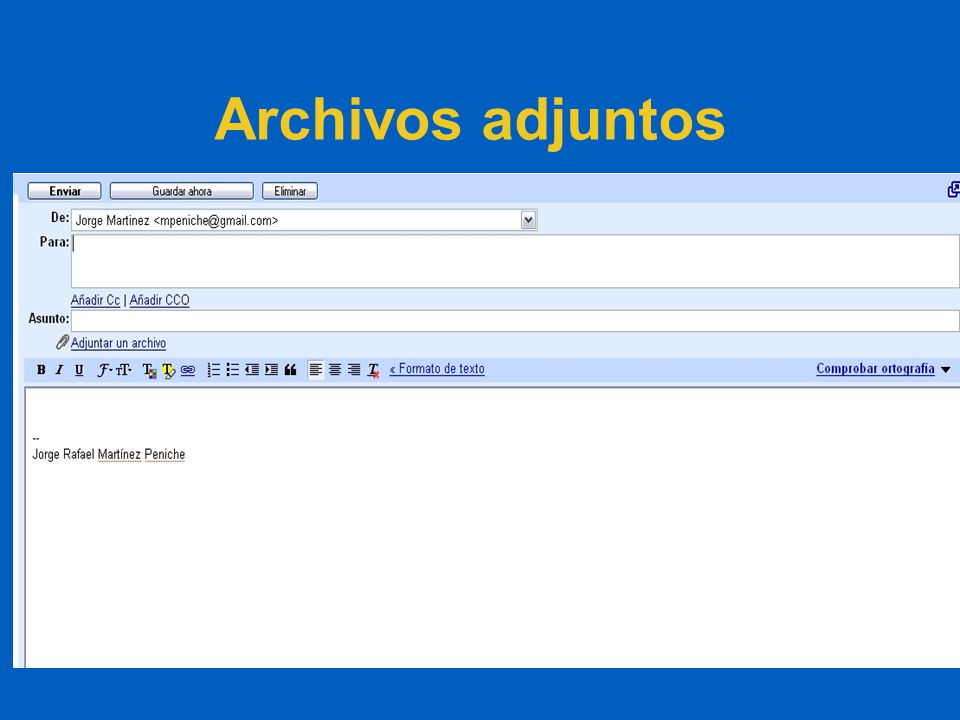
Task: Click the paperclip attachment icon
Action: pyautogui.click(x=62, y=342)
